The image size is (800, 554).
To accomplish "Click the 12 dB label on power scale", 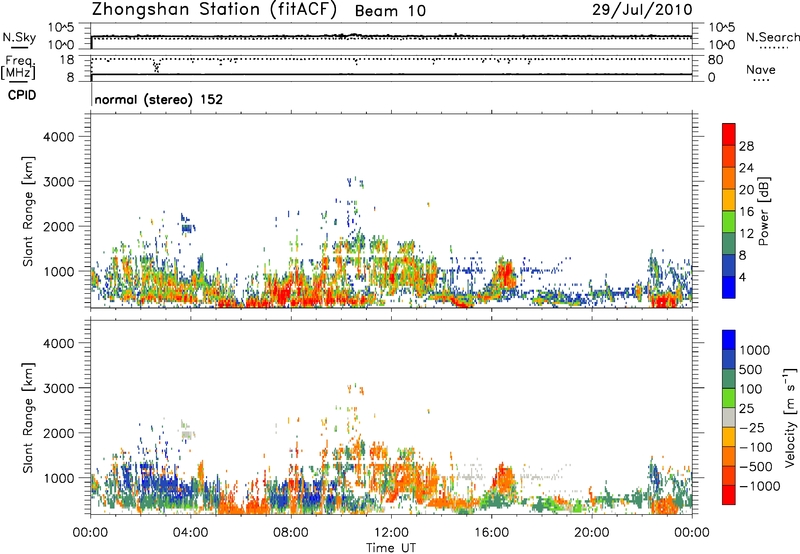I will click(x=746, y=234).
